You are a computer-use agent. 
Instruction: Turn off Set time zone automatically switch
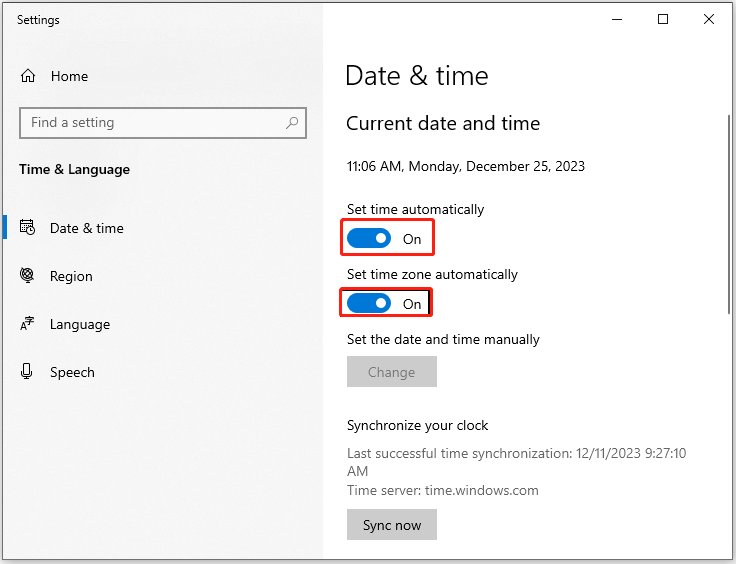369,304
